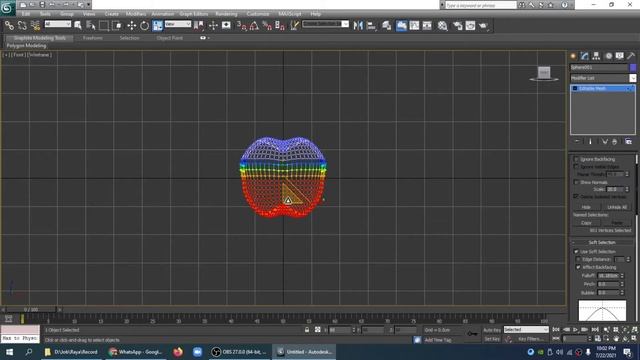This screenshot has width=640, height=360.
Task: Toggle Window/Crossing selection mode
Action: tap(117, 26)
